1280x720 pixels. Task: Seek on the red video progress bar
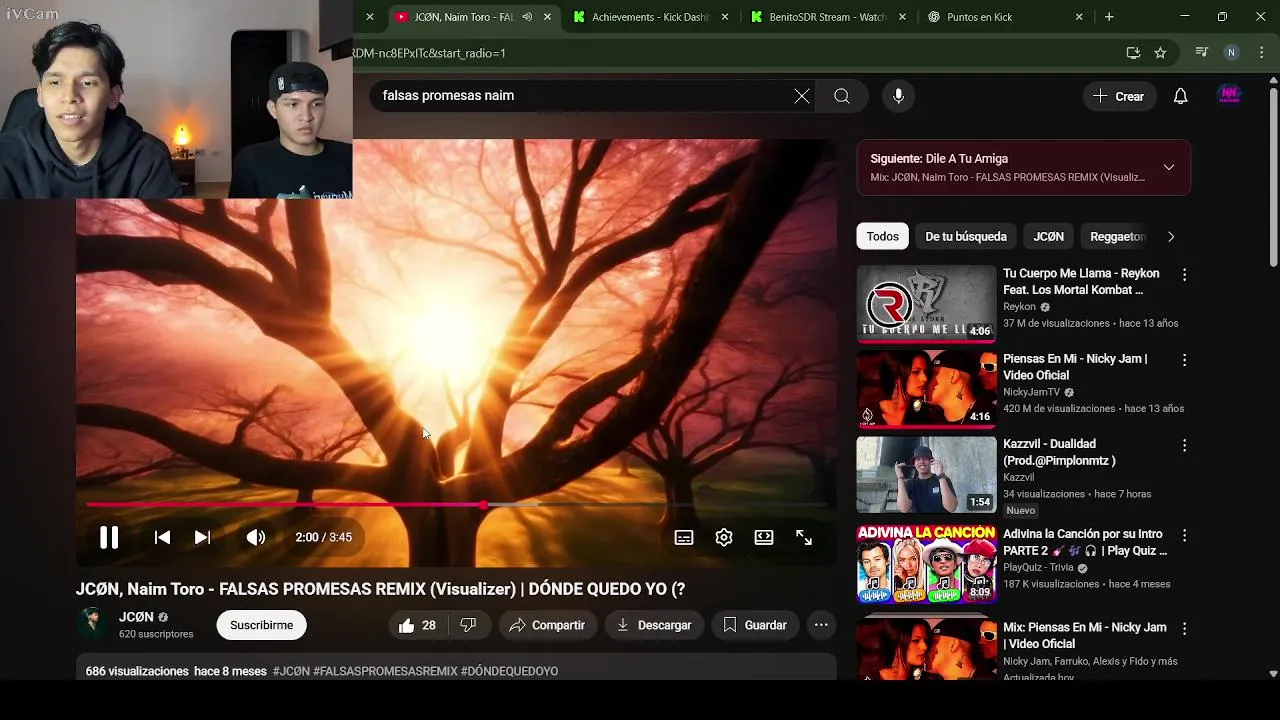[456, 505]
